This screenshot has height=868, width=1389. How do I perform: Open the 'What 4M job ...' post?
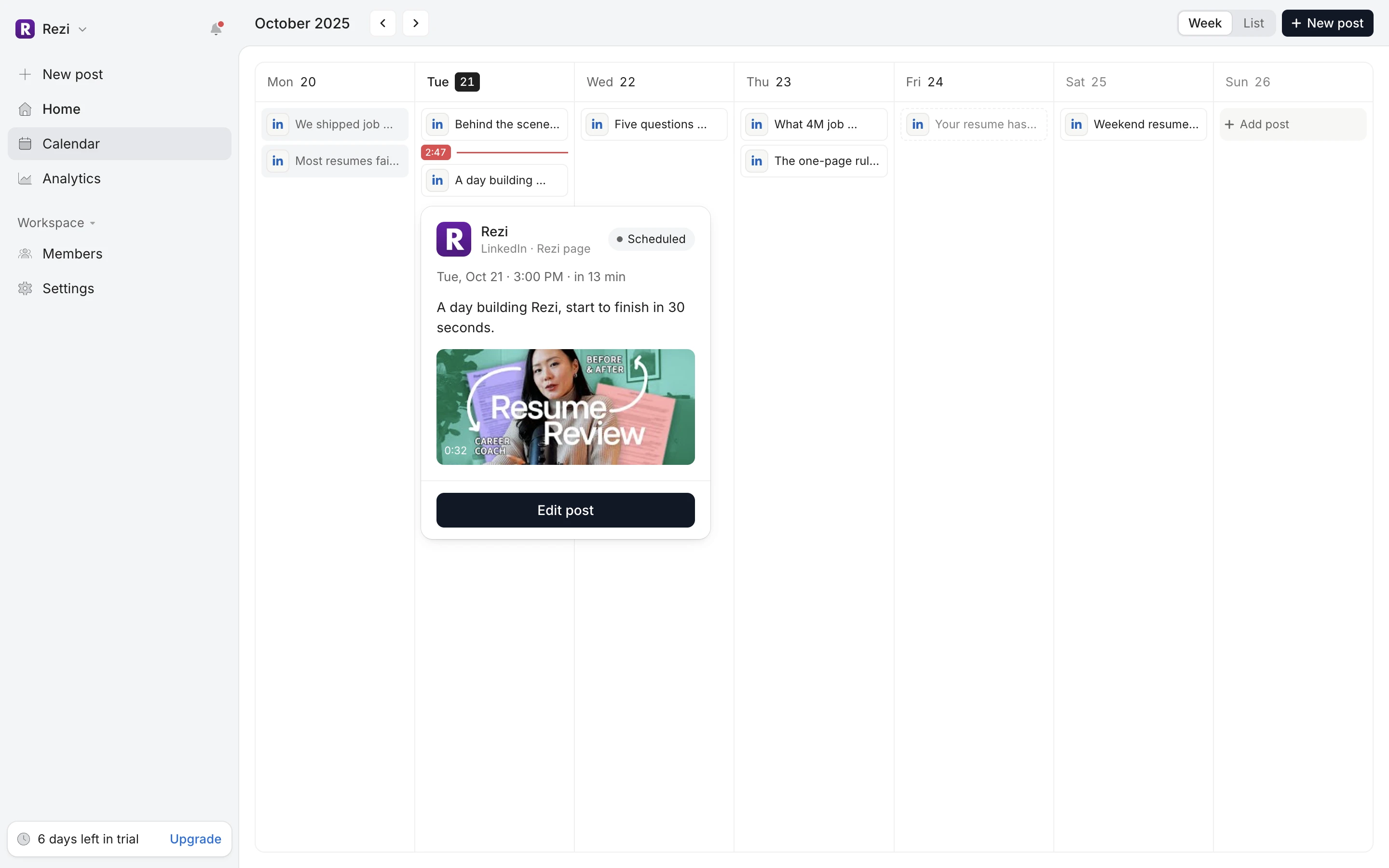814,124
